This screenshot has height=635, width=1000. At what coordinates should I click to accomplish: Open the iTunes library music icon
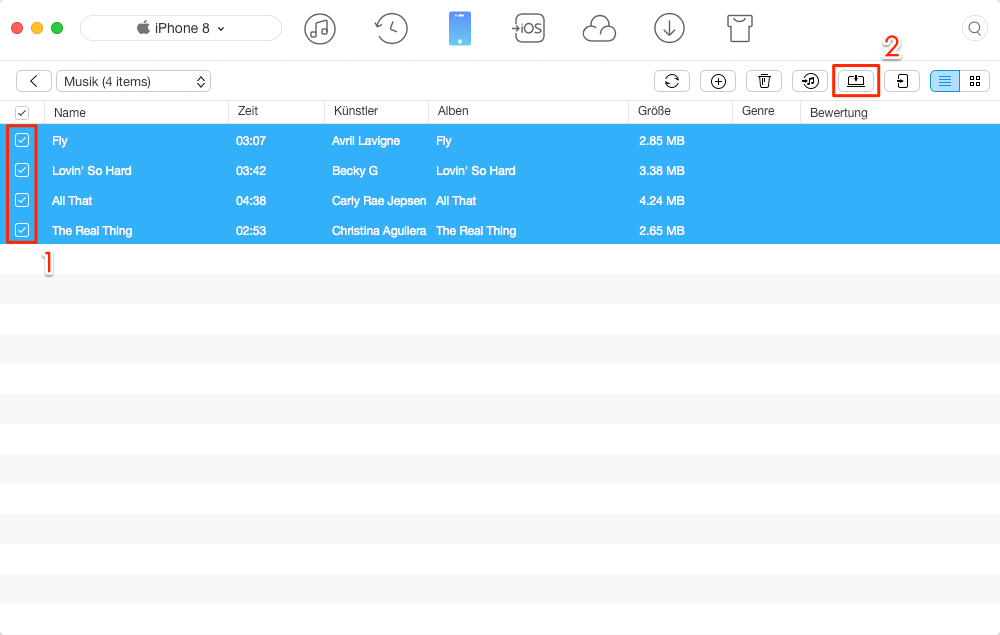coord(320,29)
